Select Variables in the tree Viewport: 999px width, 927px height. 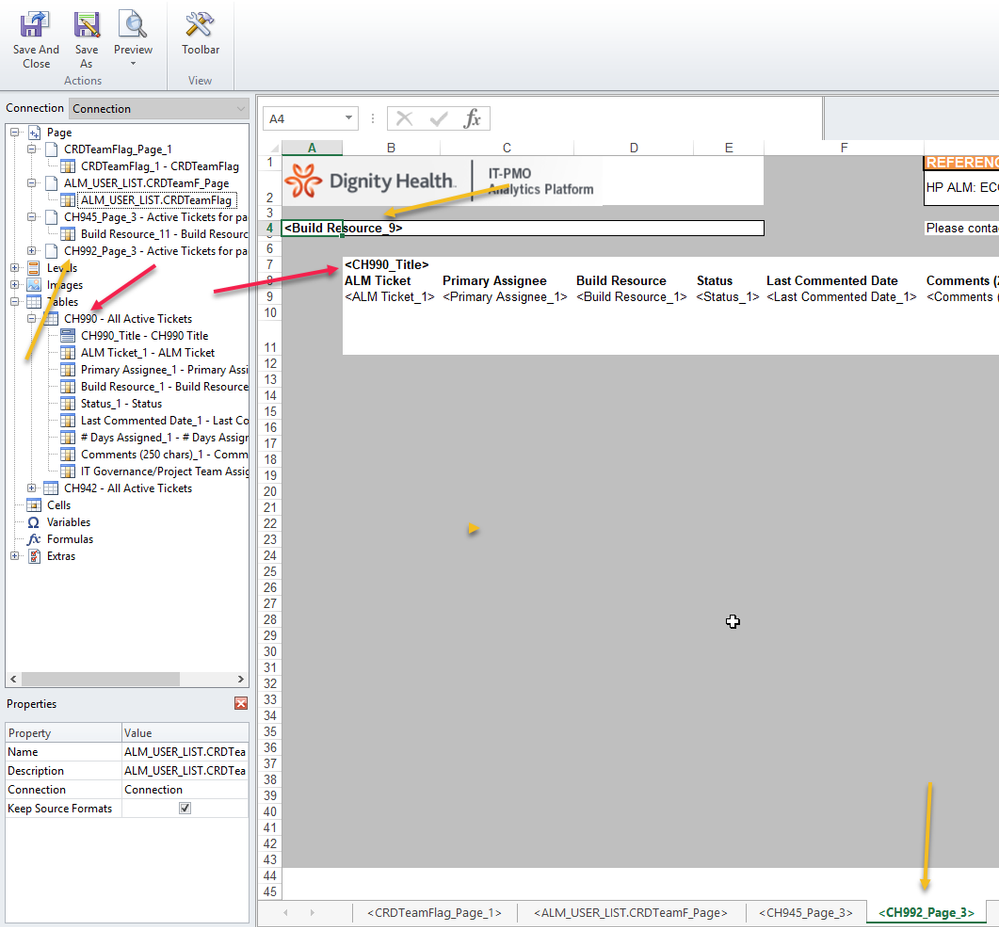click(x=68, y=522)
